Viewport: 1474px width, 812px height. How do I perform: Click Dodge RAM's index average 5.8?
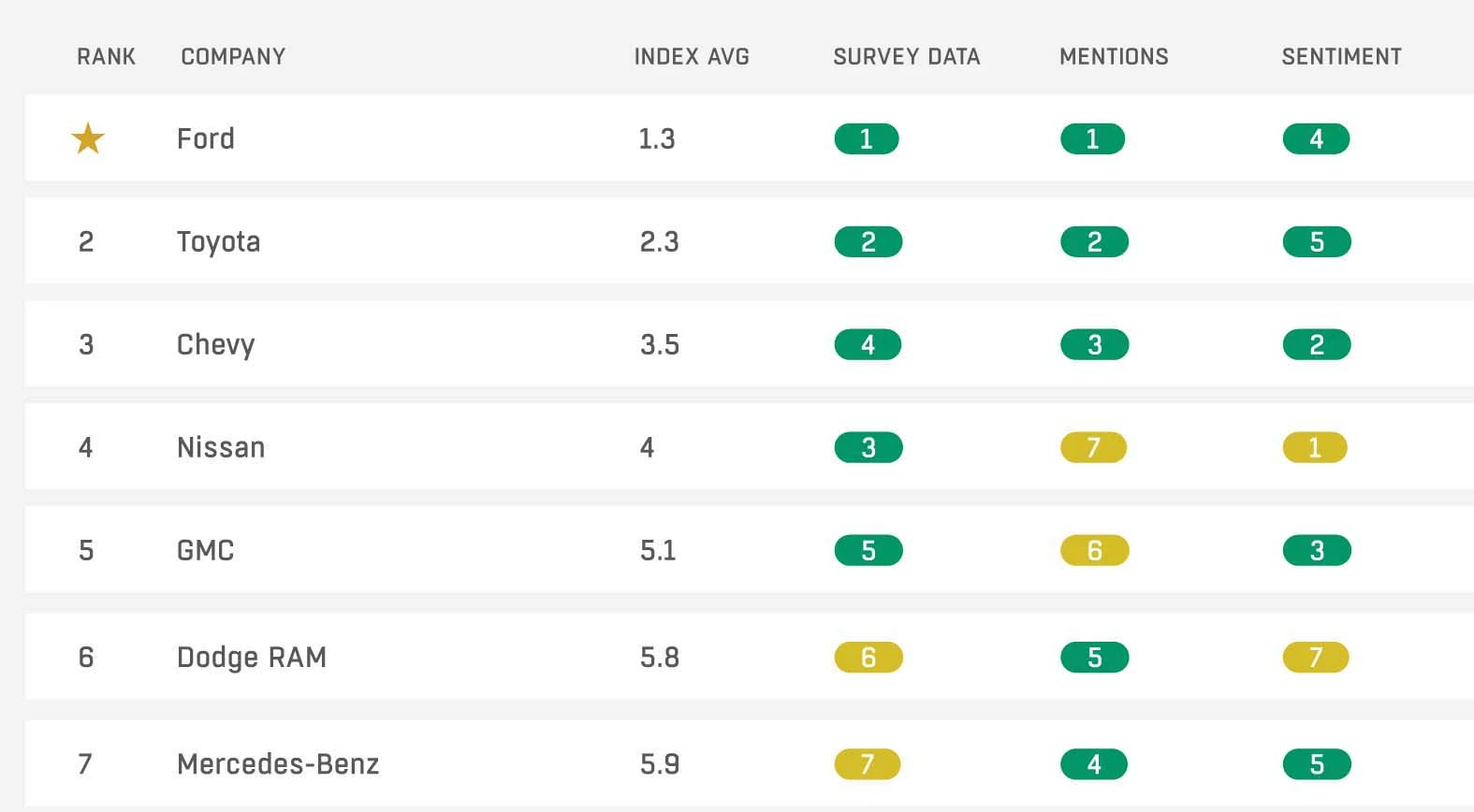[x=660, y=658]
